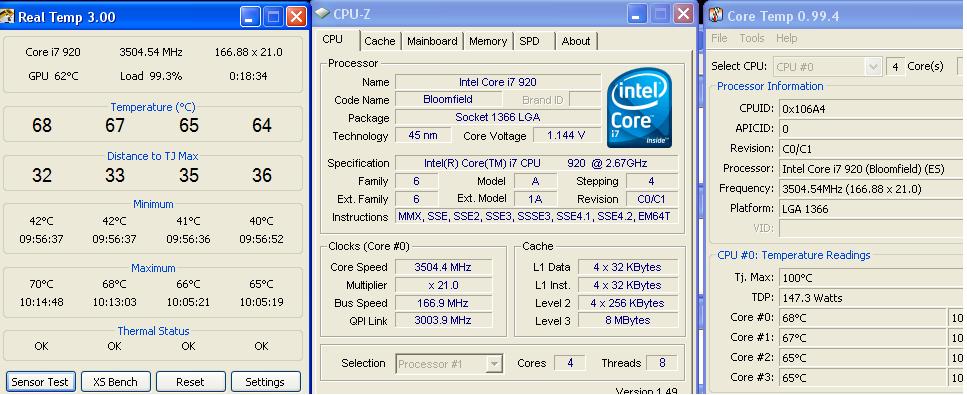
Task: Reset Real Temp min/max values
Action: coord(190,381)
